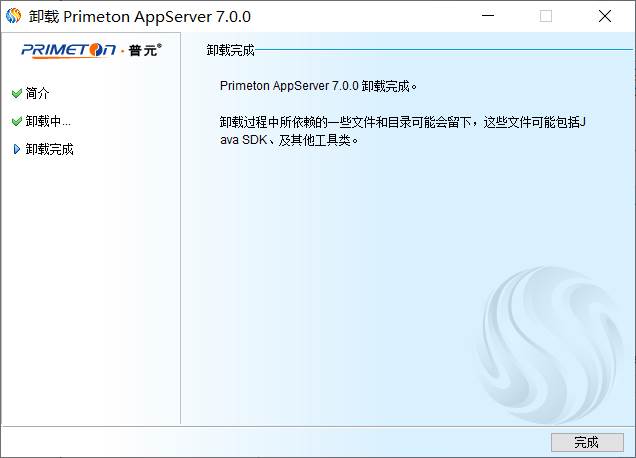This screenshot has width=636, height=458.
Task: Click the 卸载完成 panel heading
Action: pyautogui.click(x=230, y=50)
